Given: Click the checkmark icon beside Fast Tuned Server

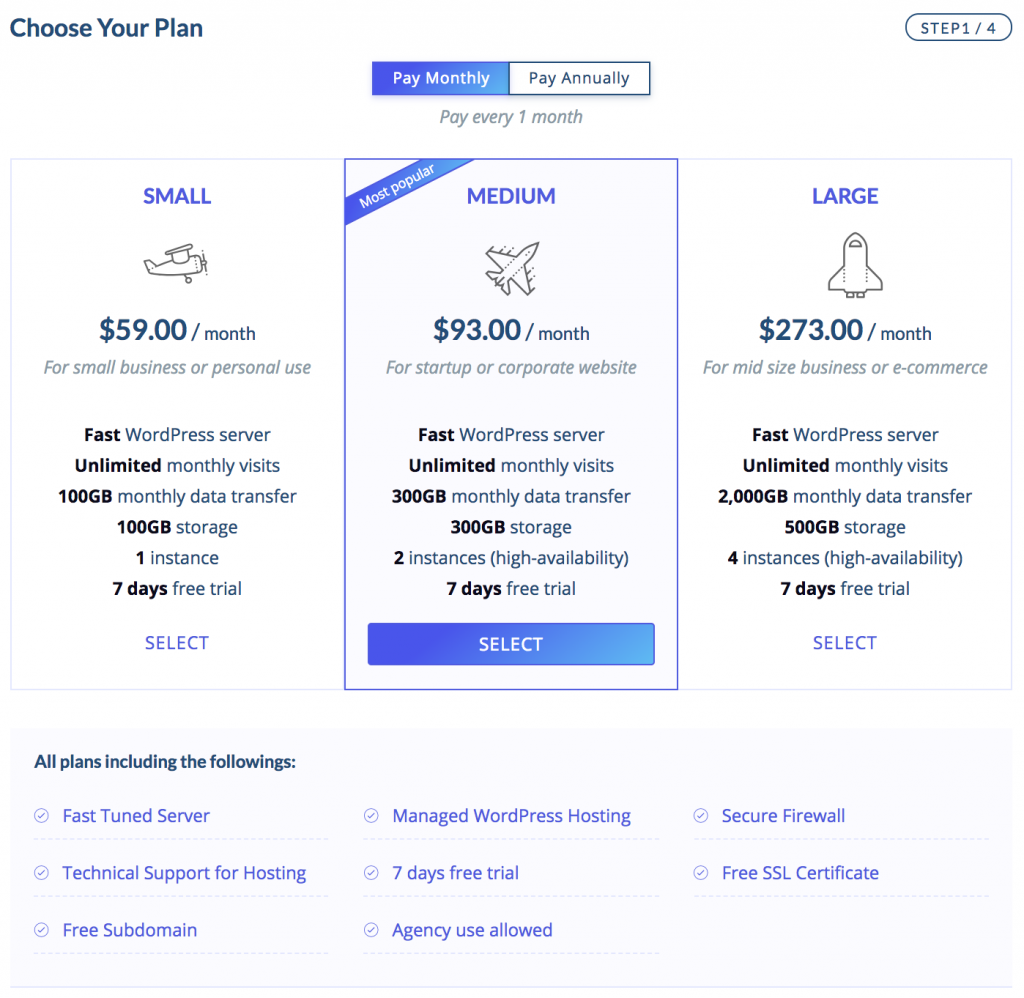Looking at the screenshot, I should pos(42,816).
